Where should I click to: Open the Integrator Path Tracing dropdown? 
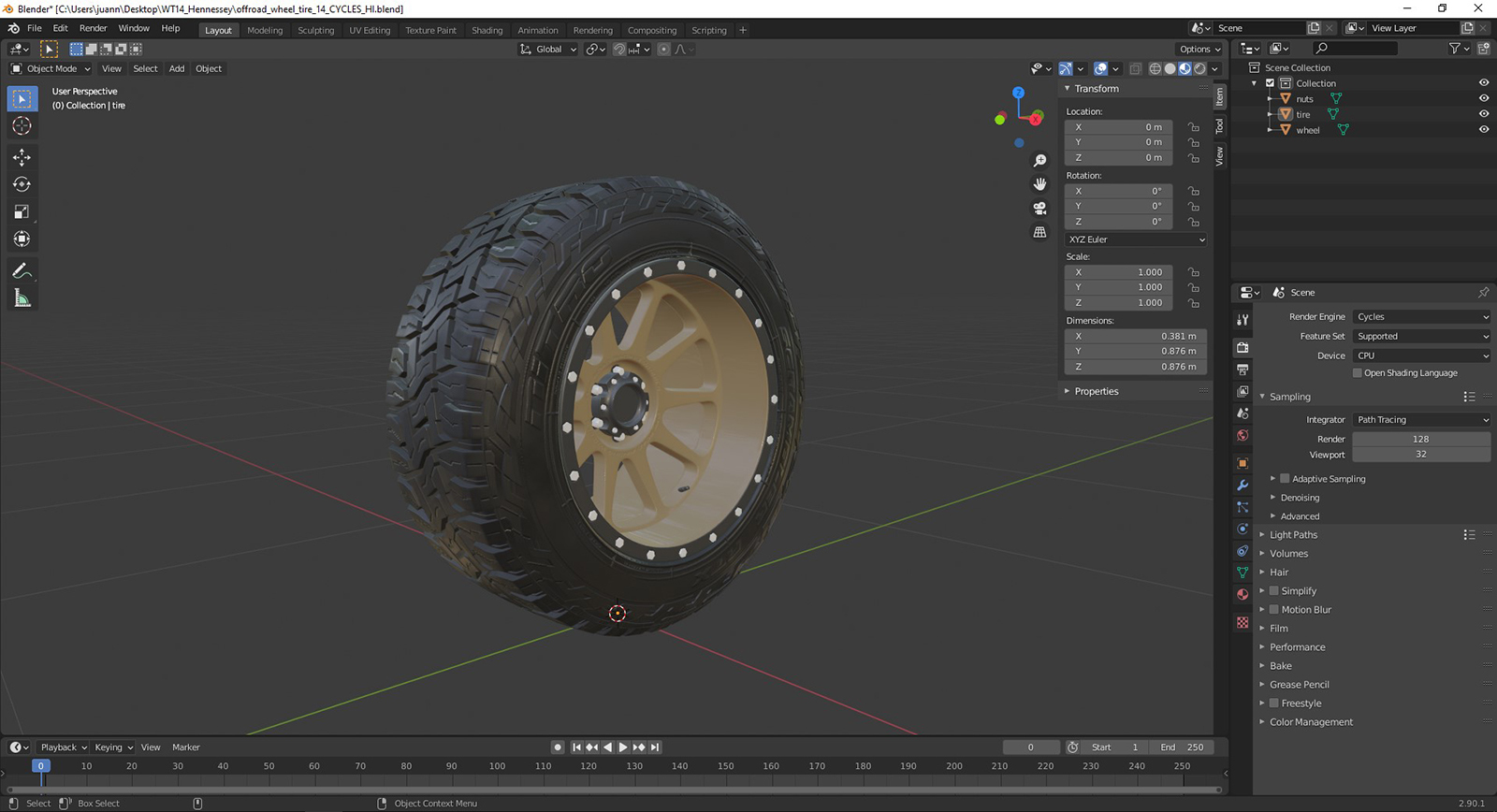tap(1422, 420)
